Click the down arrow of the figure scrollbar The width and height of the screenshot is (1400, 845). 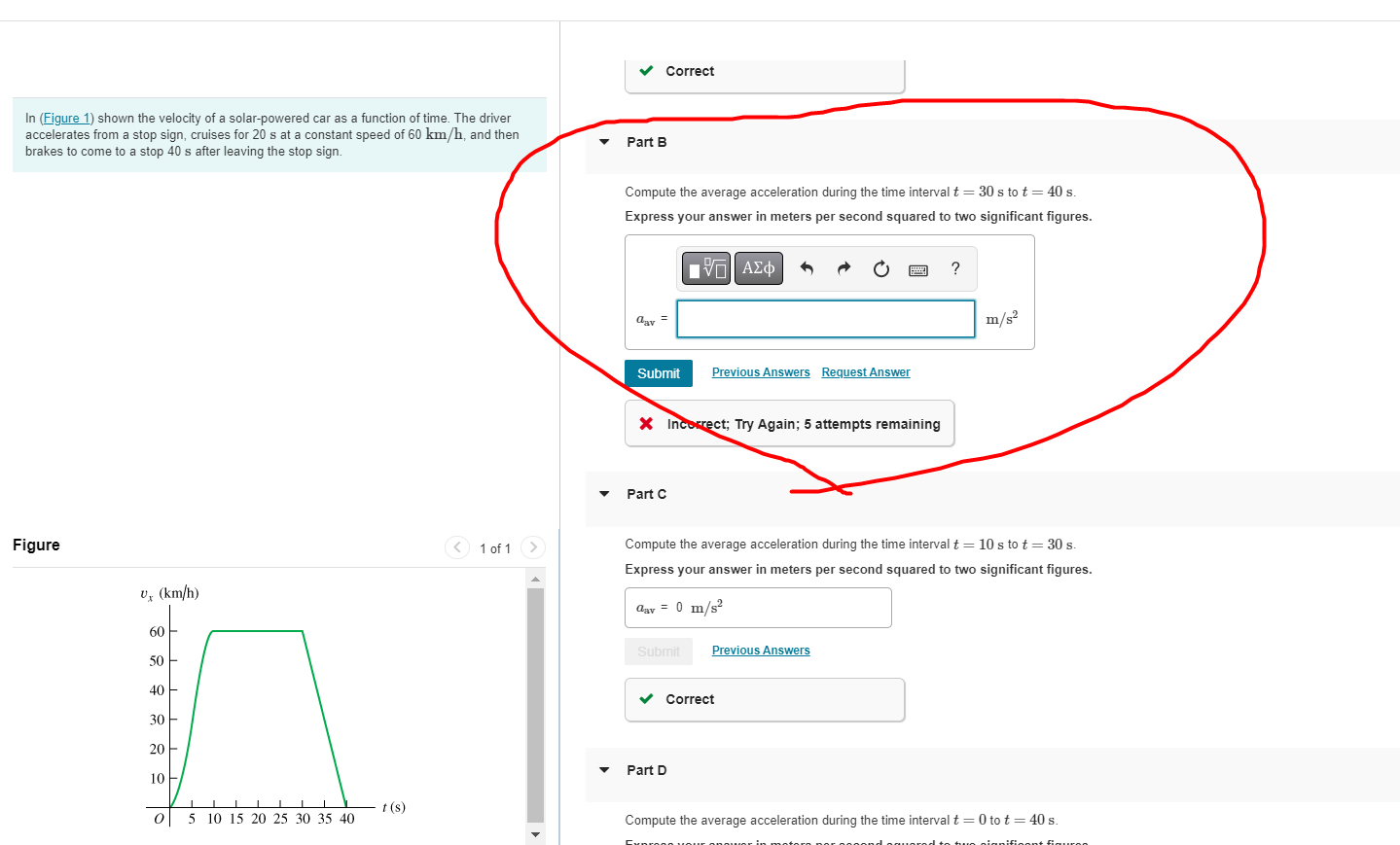[534, 834]
